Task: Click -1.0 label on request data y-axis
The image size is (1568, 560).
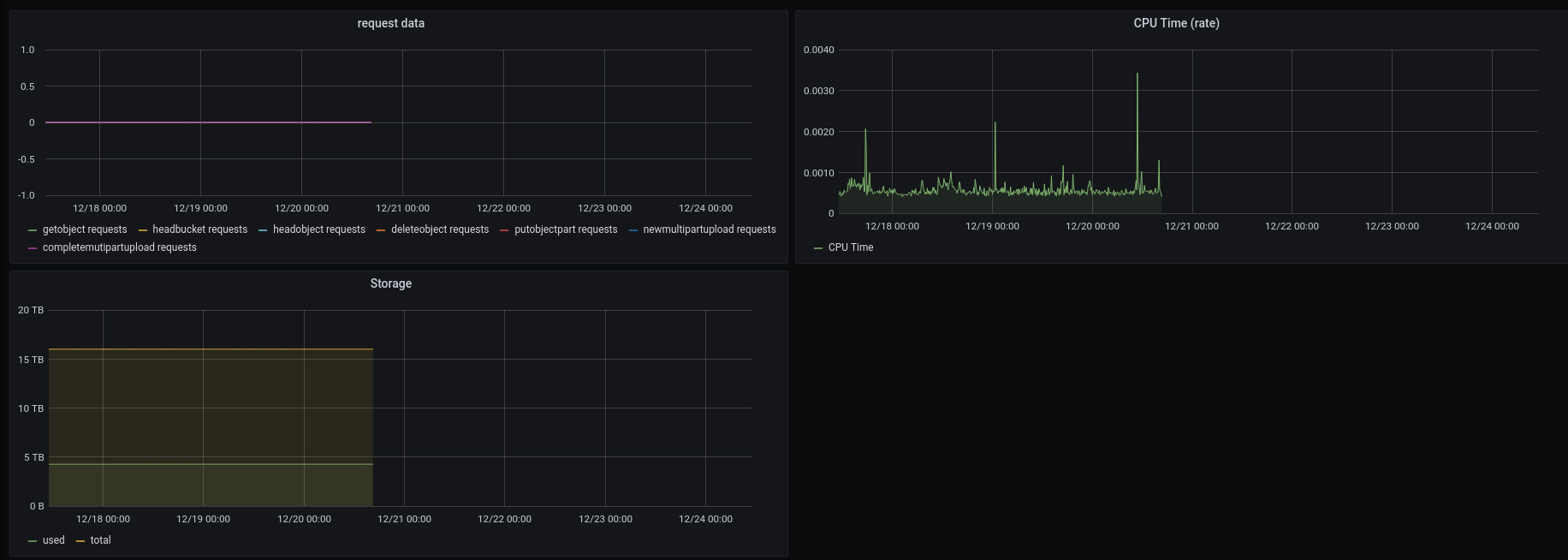Action: [x=27, y=195]
